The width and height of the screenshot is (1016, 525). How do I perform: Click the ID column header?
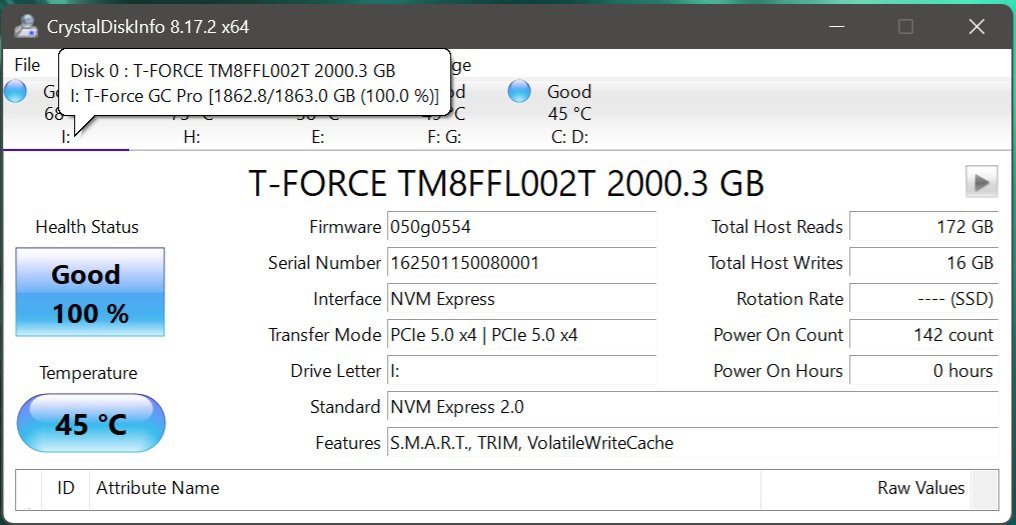coord(65,488)
